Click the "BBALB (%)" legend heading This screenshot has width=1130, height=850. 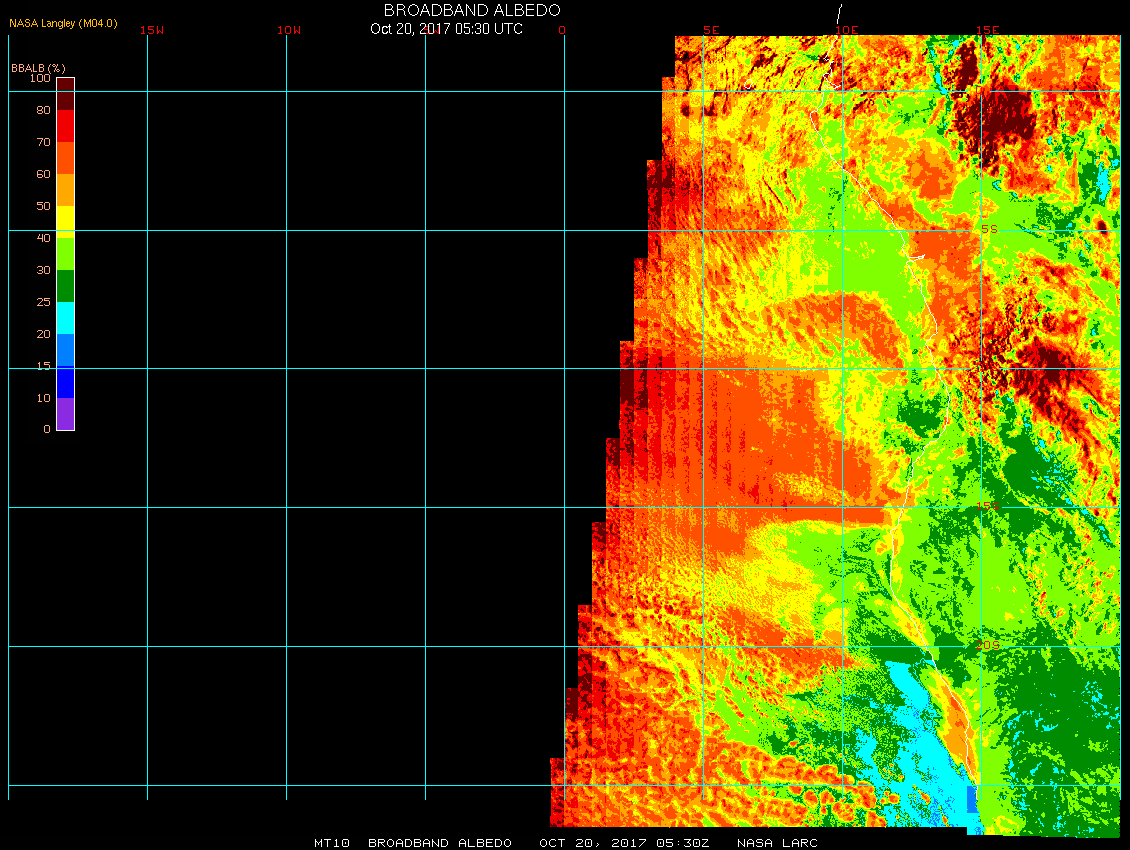coord(38,68)
